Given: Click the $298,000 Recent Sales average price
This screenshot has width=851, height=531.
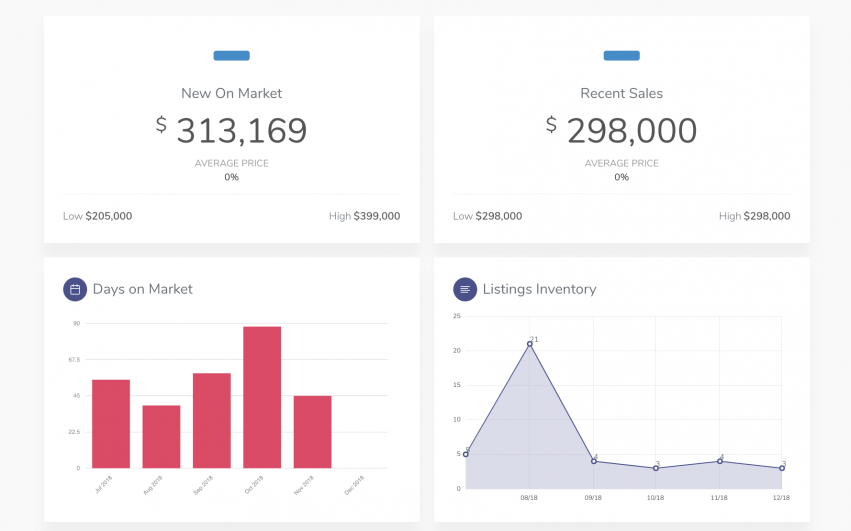Looking at the screenshot, I should click(622, 131).
